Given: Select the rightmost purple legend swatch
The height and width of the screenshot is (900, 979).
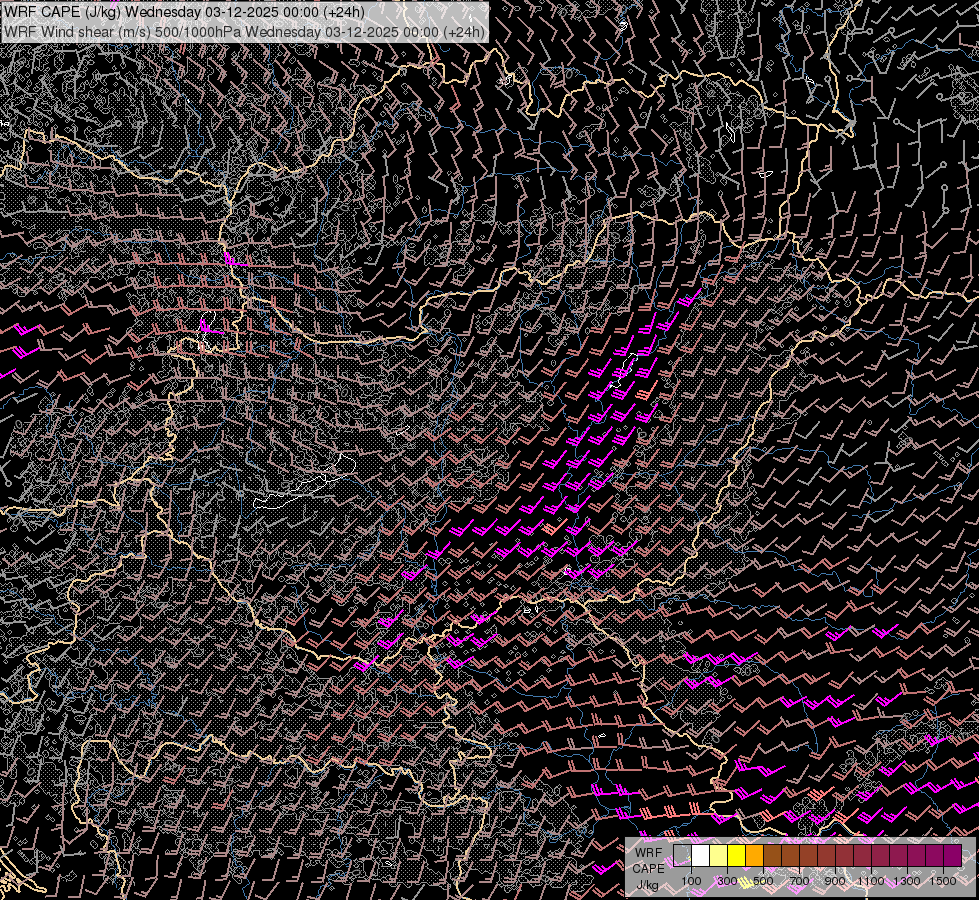Looking at the screenshot, I should (952, 856).
